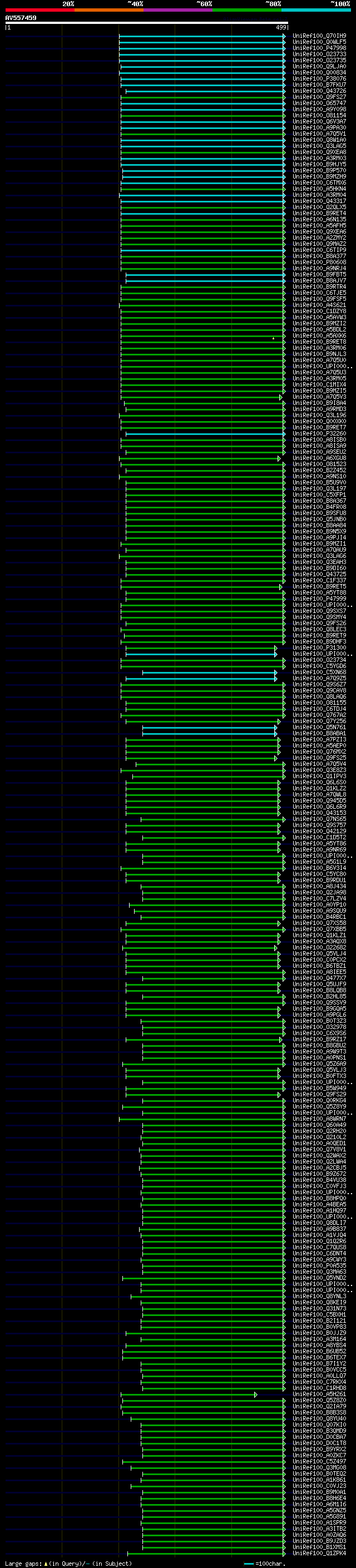Click hit UniRef100_Q76MX2
The width and height of the screenshot is (356, 1568).
click(x=319, y=752)
